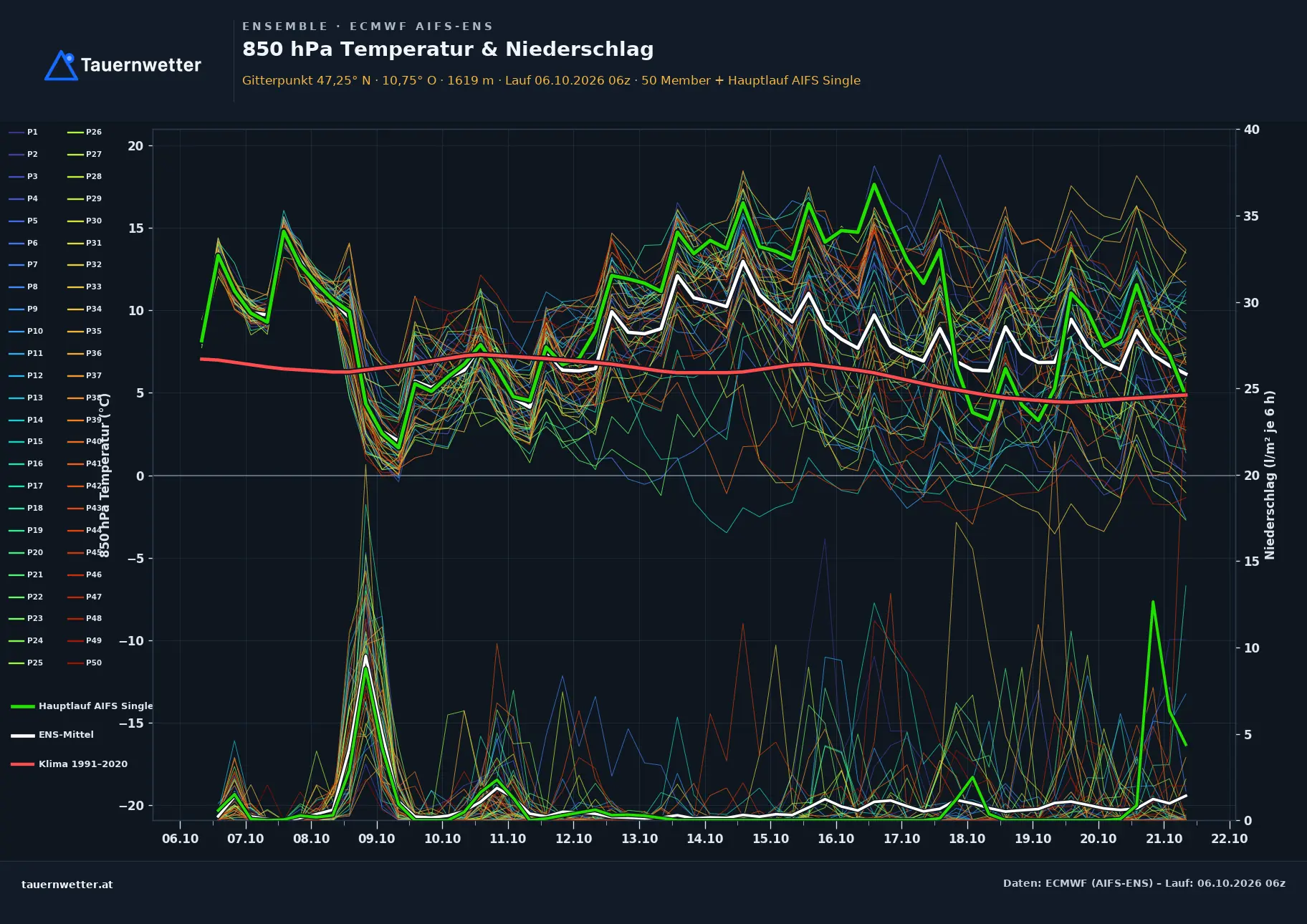The height and width of the screenshot is (924, 1307).
Task: Click legend entry P34
Action: [85, 309]
